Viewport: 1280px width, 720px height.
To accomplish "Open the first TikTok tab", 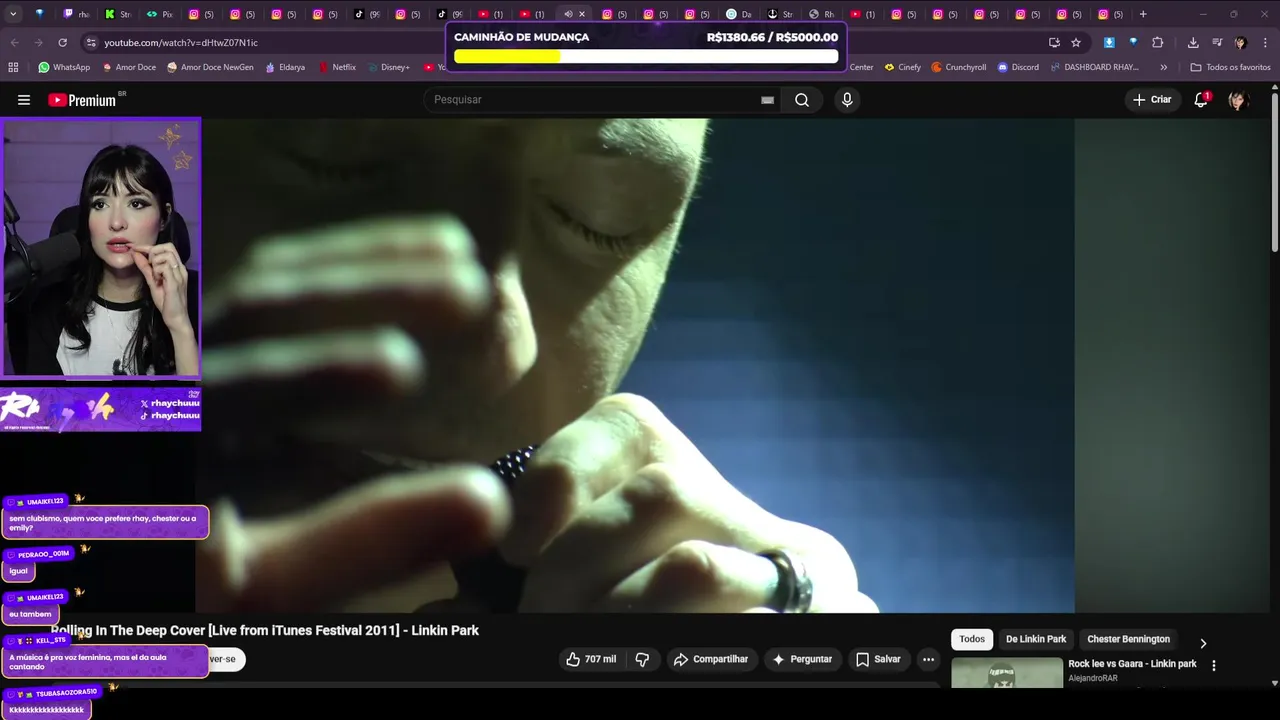I will [367, 14].
